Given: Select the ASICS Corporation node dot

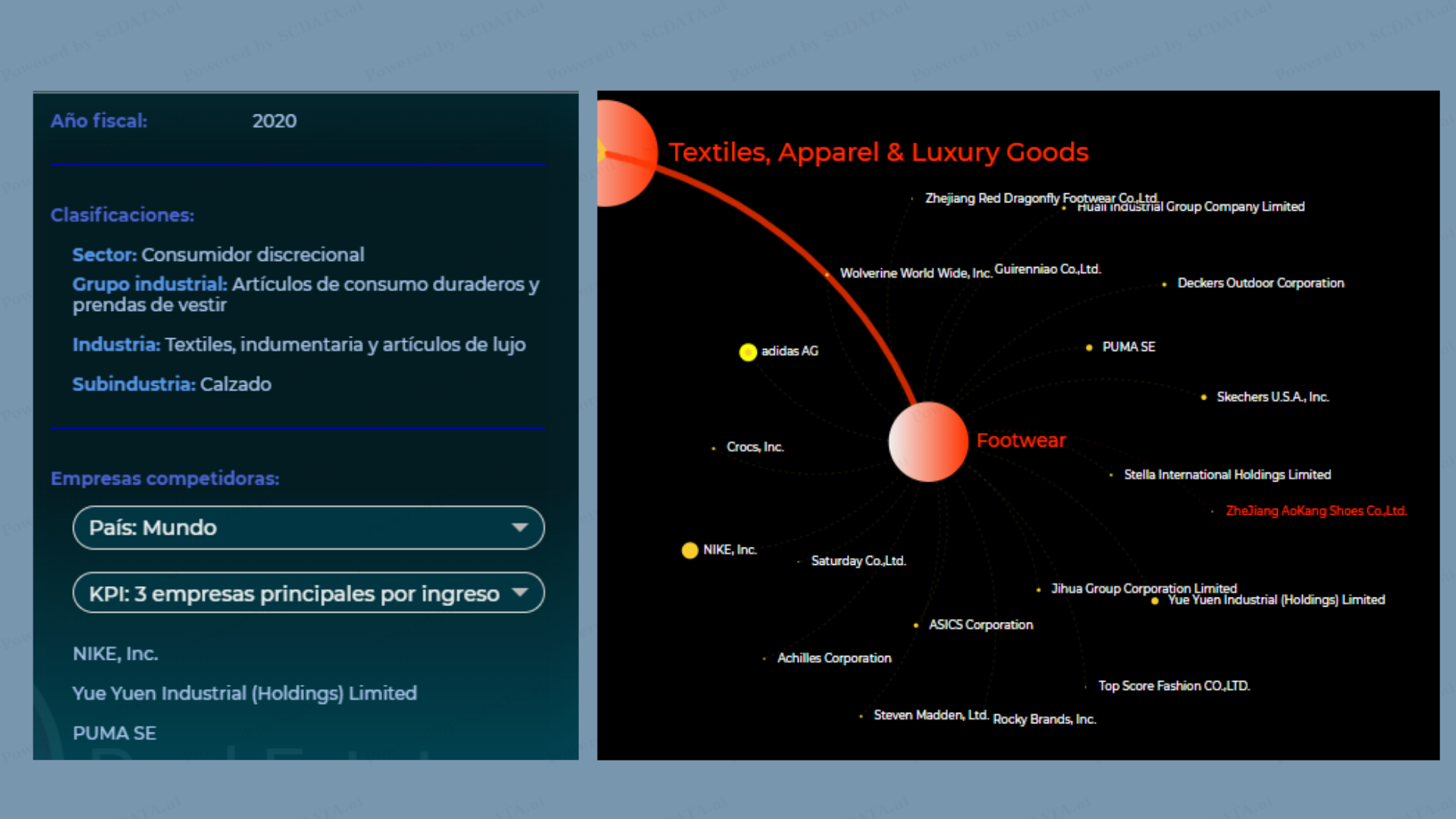Looking at the screenshot, I should click(x=916, y=625).
